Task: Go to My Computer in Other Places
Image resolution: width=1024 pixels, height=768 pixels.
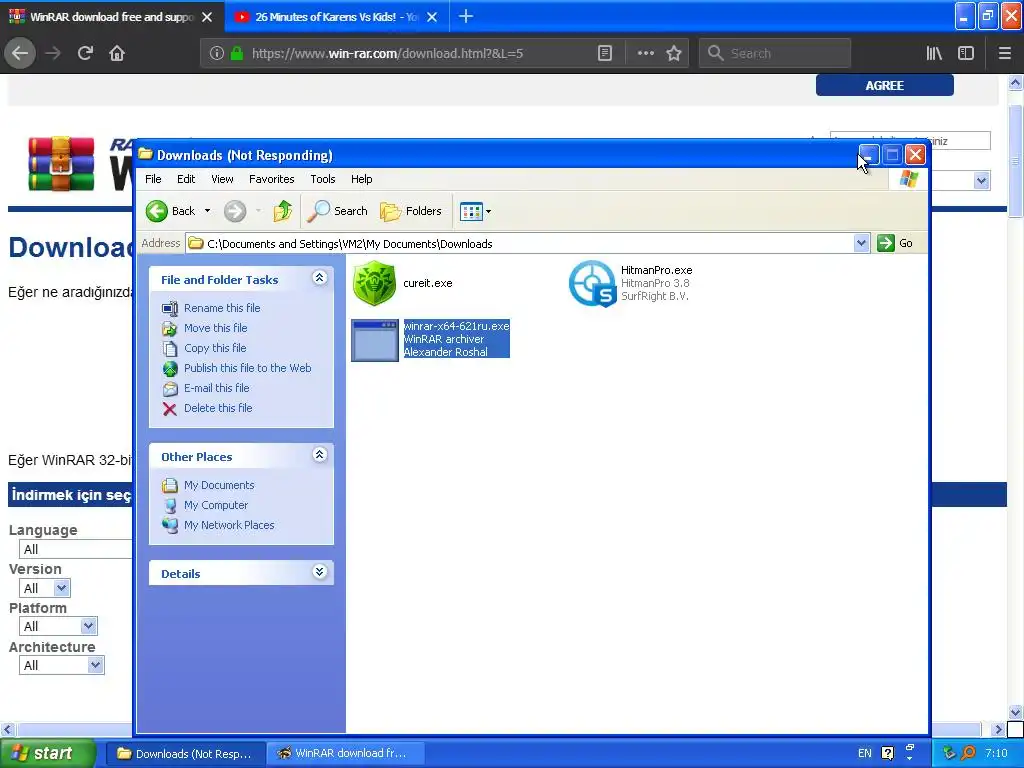Action: [x=216, y=505]
